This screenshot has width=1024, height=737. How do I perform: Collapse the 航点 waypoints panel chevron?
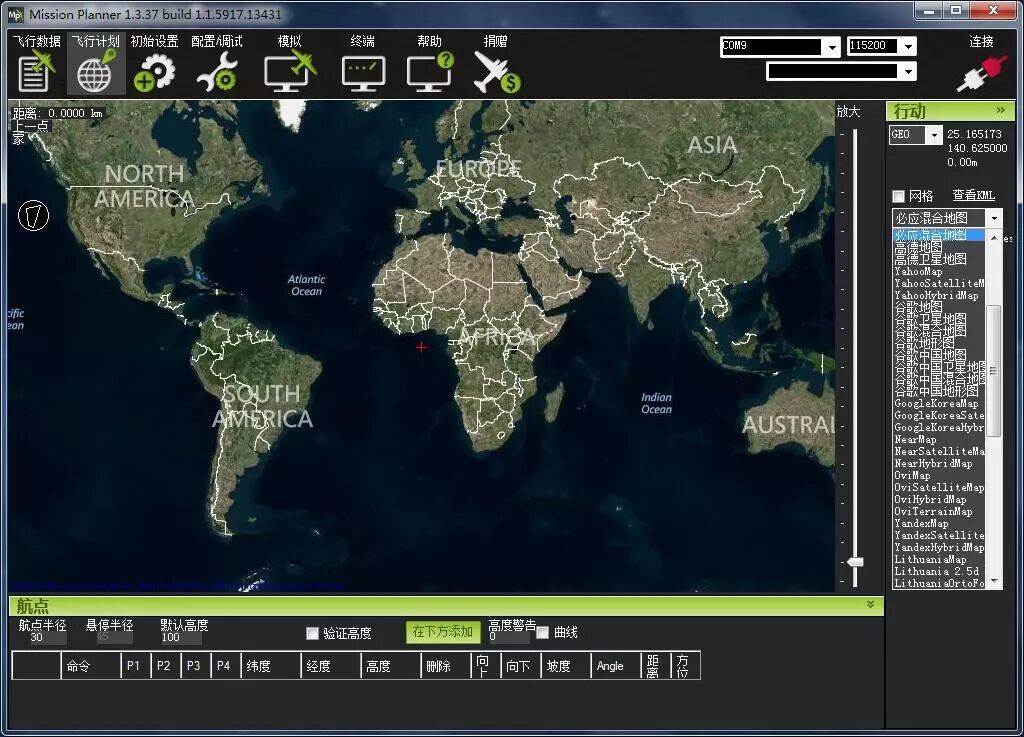coord(869,605)
